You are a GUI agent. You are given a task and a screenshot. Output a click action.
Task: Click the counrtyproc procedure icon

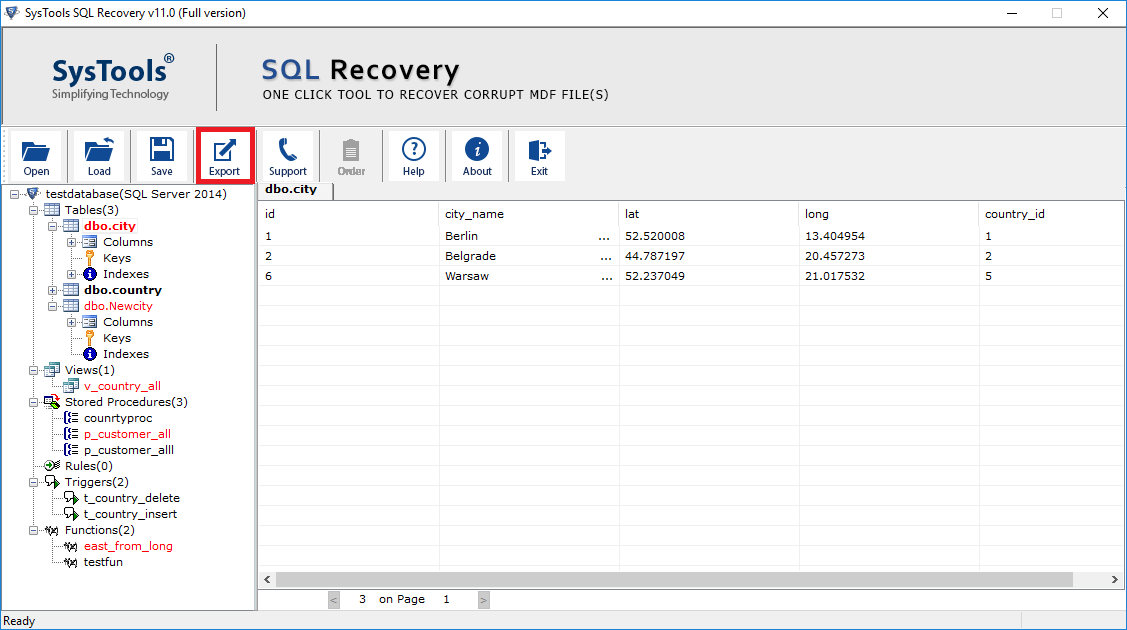tap(71, 418)
